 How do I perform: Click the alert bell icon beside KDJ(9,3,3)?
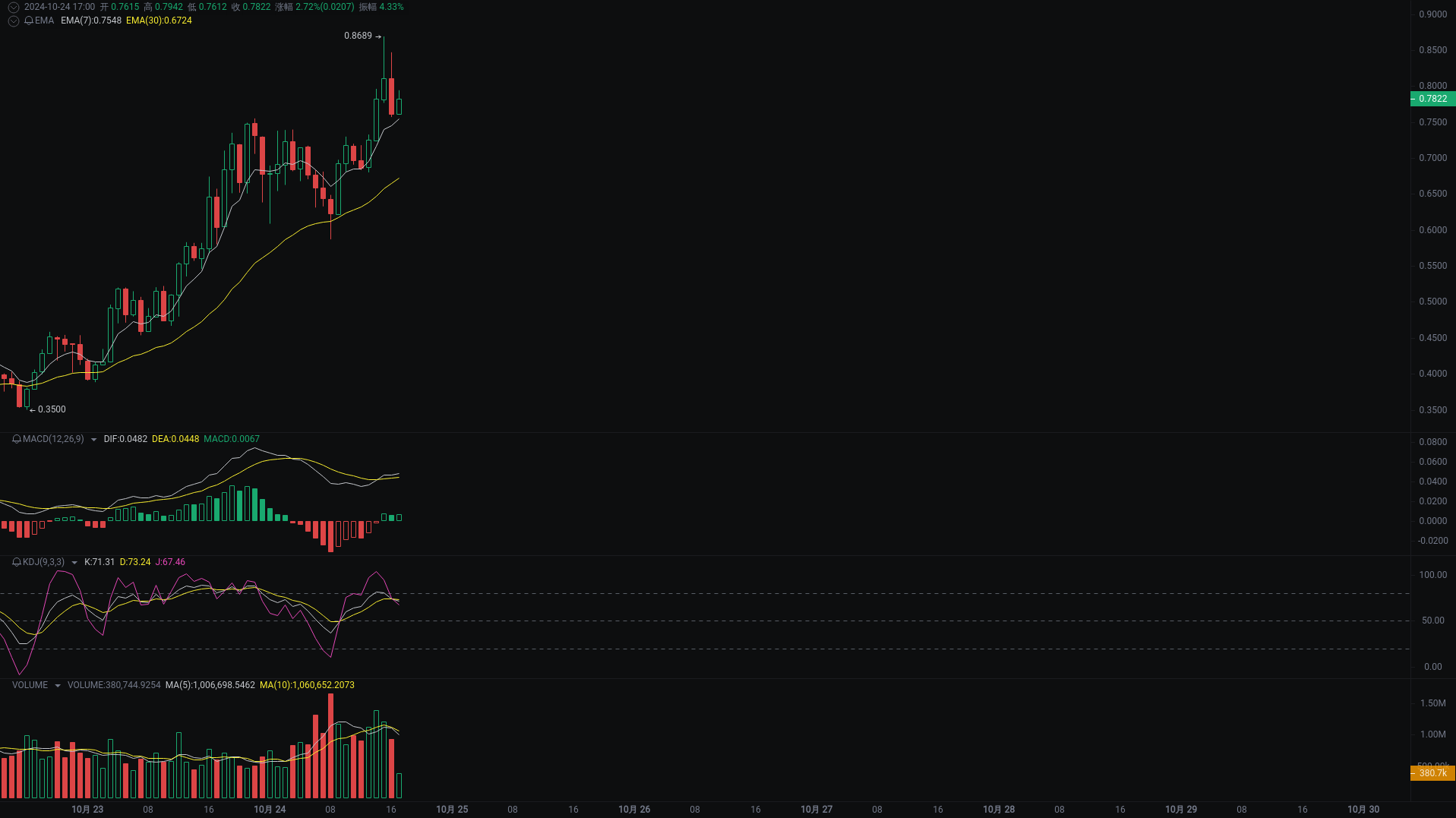pos(16,562)
